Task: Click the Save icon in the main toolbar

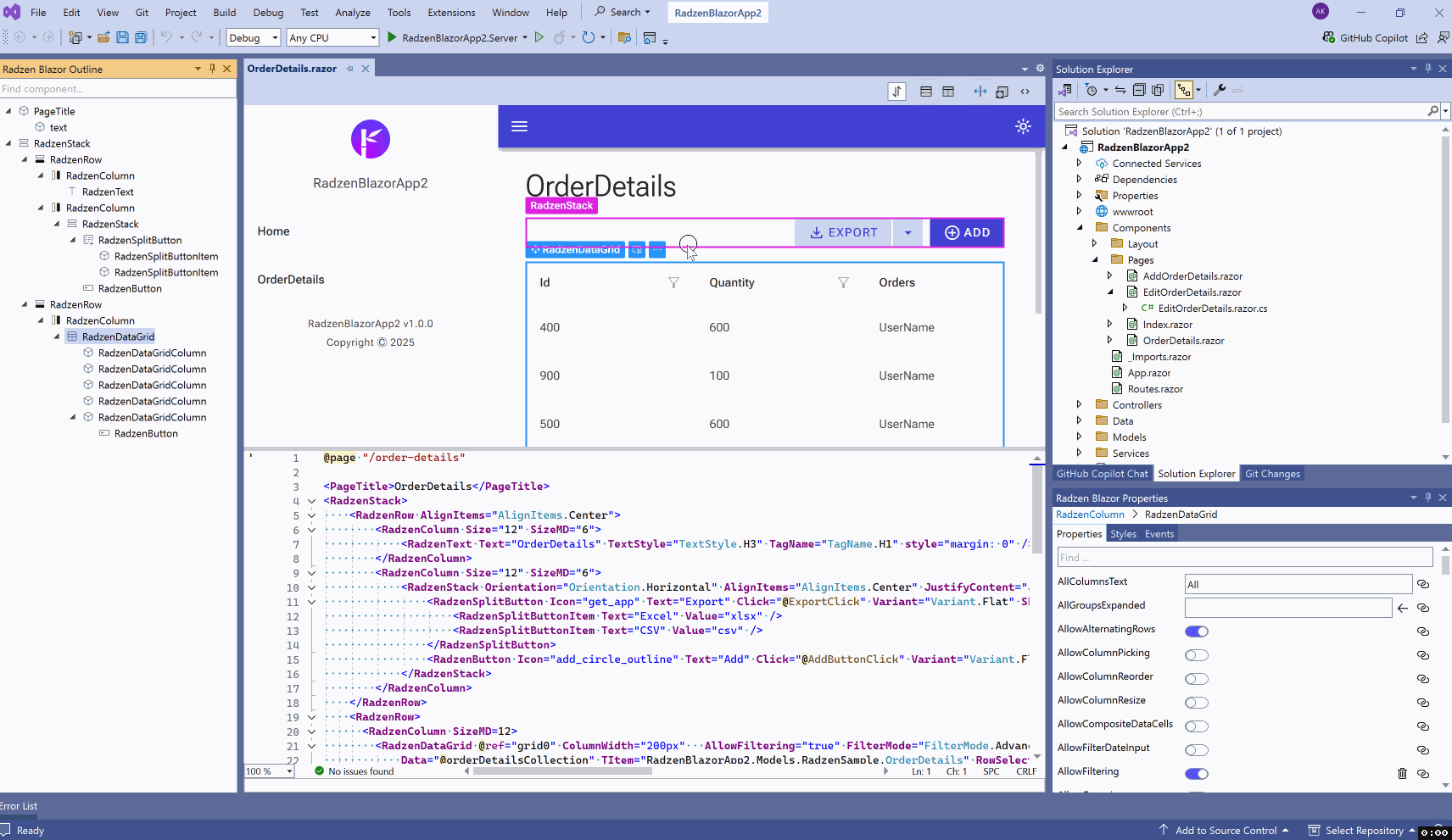Action: point(122,37)
